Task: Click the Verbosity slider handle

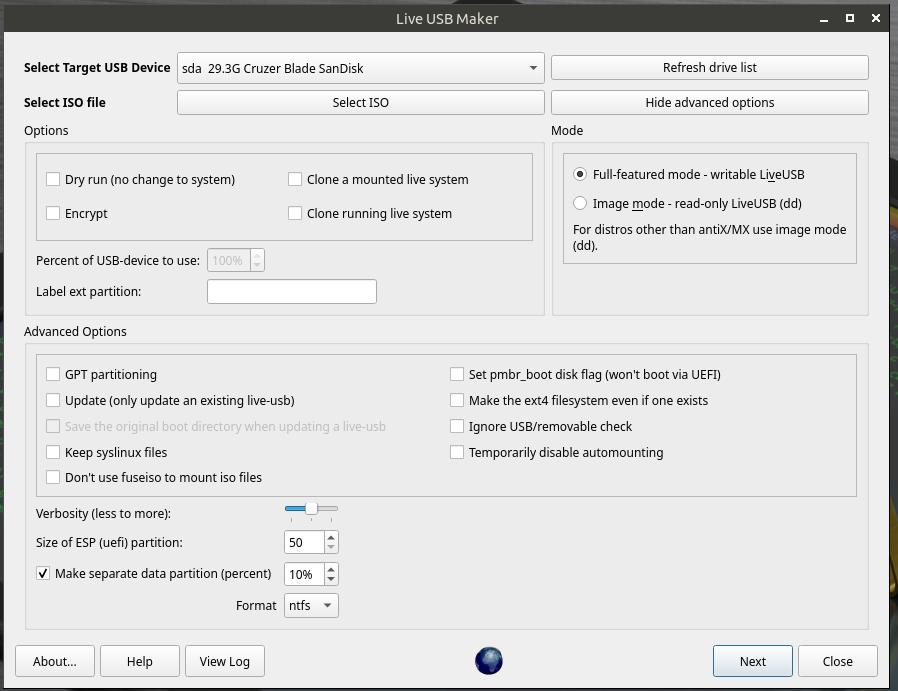Action: pyautogui.click(x=311, y=508)
